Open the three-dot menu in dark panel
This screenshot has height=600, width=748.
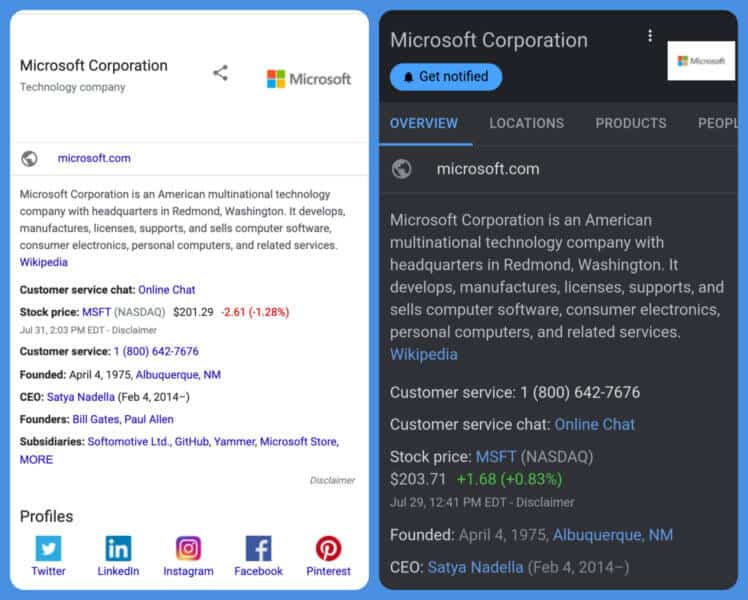pos(650,35)
